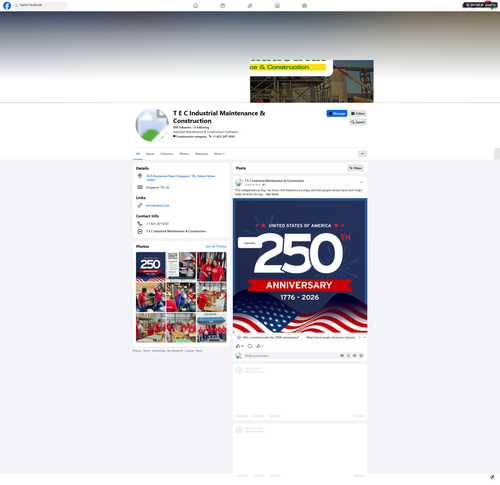Expand post text with See more

click(272, 194)
